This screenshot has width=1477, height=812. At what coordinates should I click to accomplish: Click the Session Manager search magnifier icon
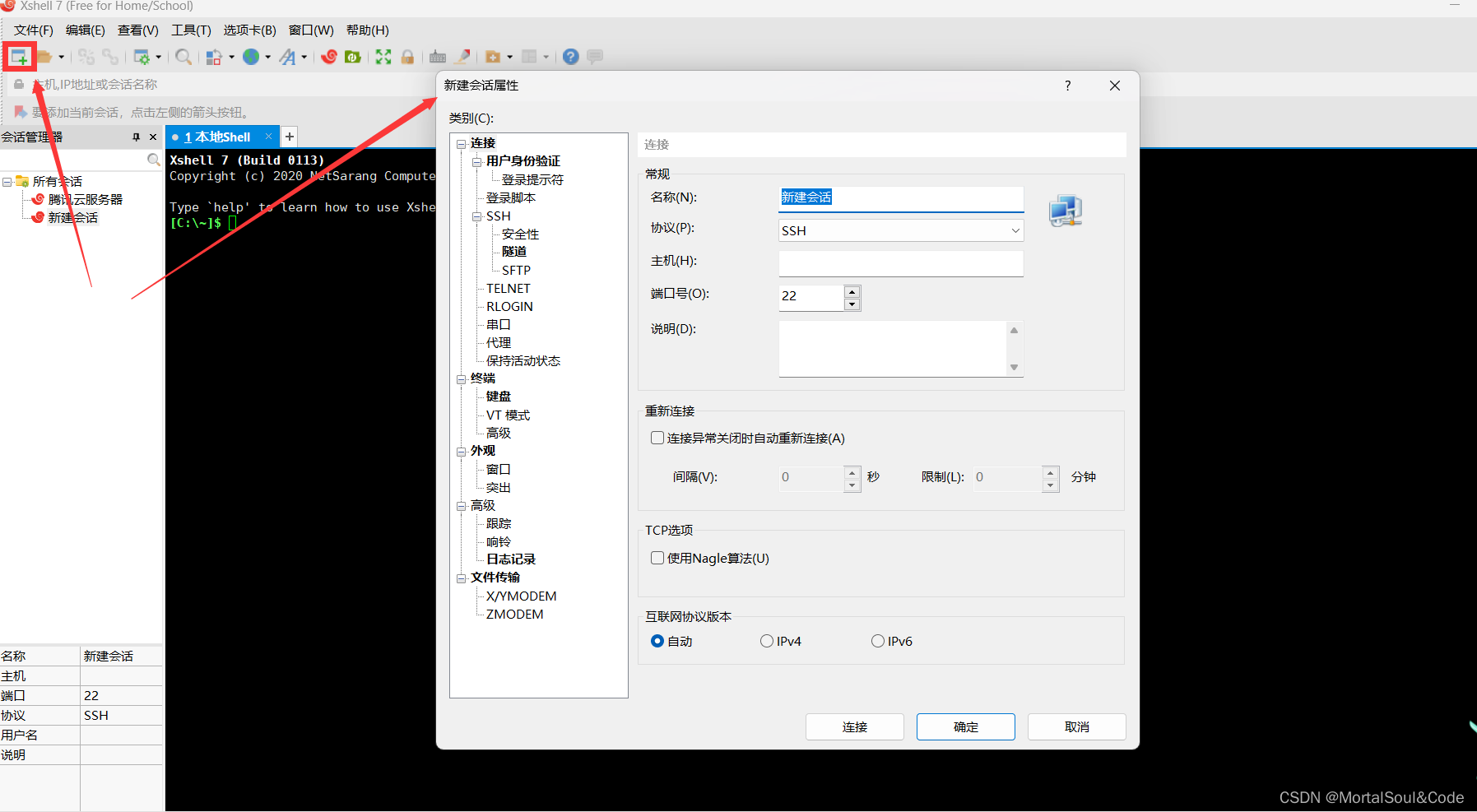click(x=154, y=160)
